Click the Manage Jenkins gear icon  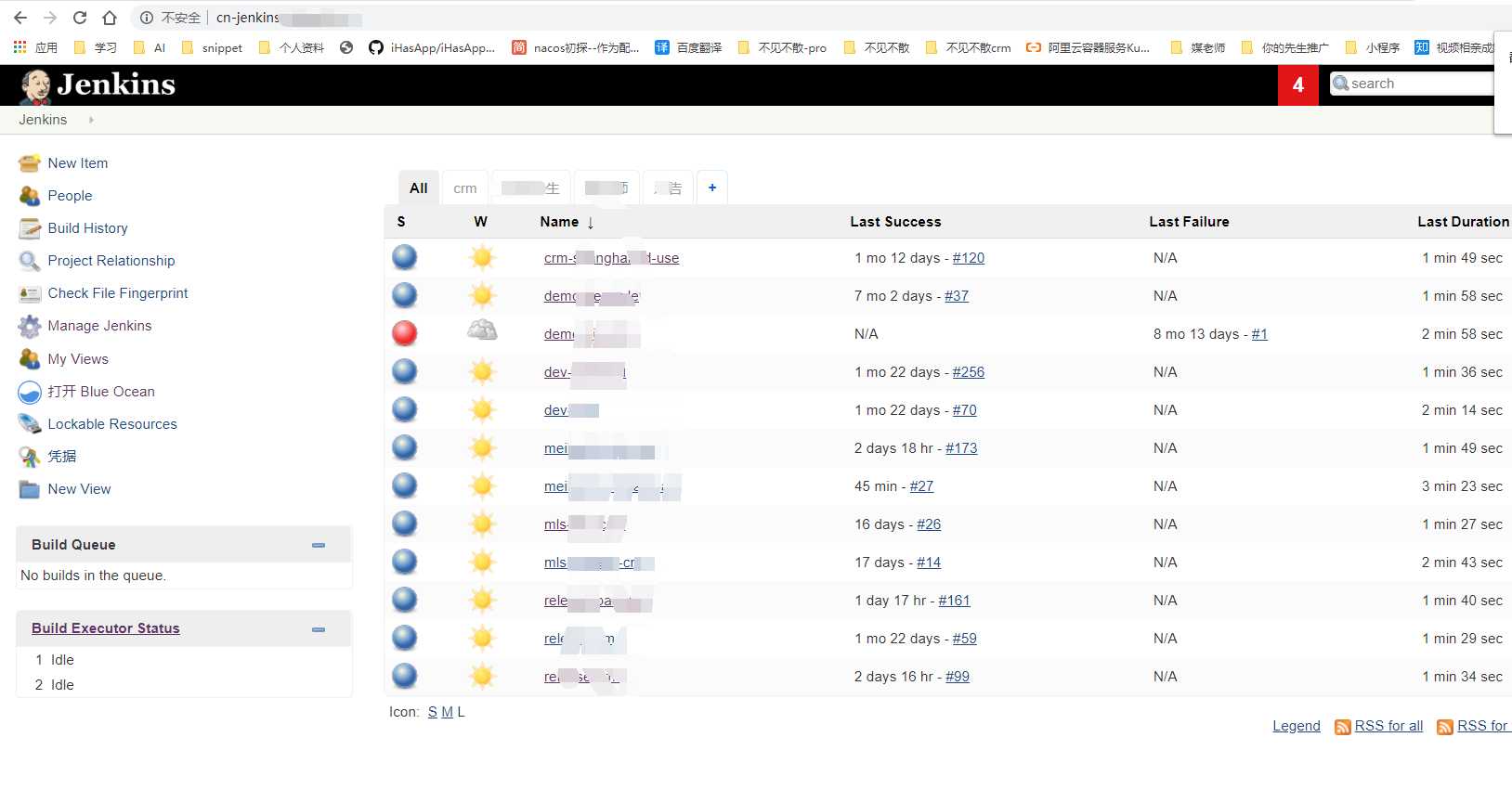tap(30, 326)
